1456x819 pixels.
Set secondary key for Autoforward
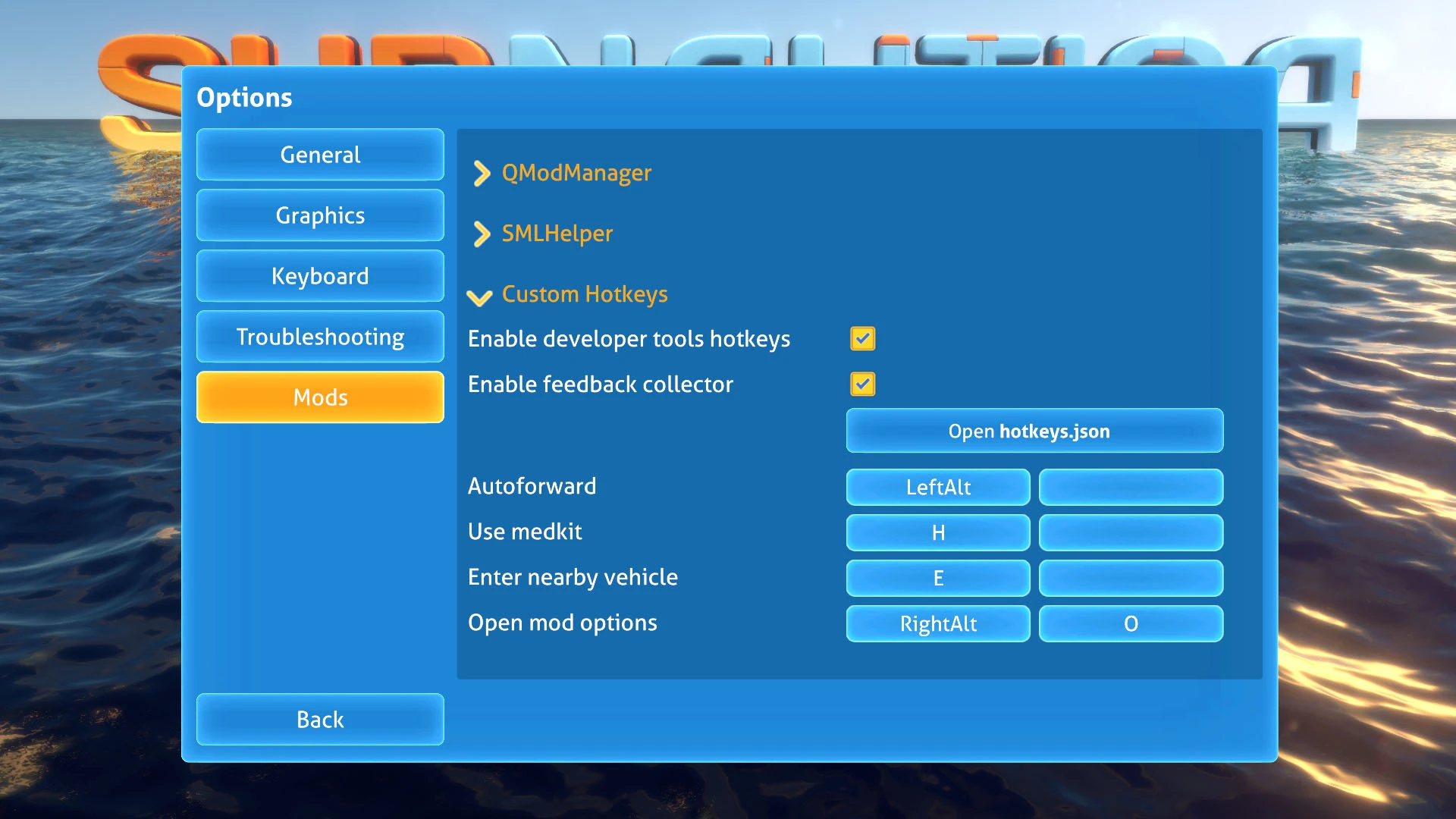(1130, 487)
